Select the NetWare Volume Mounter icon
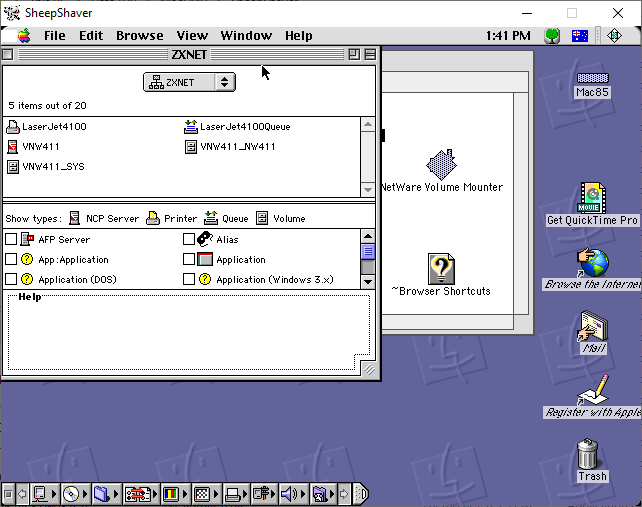The height and width of the screenshot is (507, 642). (441, 165)
